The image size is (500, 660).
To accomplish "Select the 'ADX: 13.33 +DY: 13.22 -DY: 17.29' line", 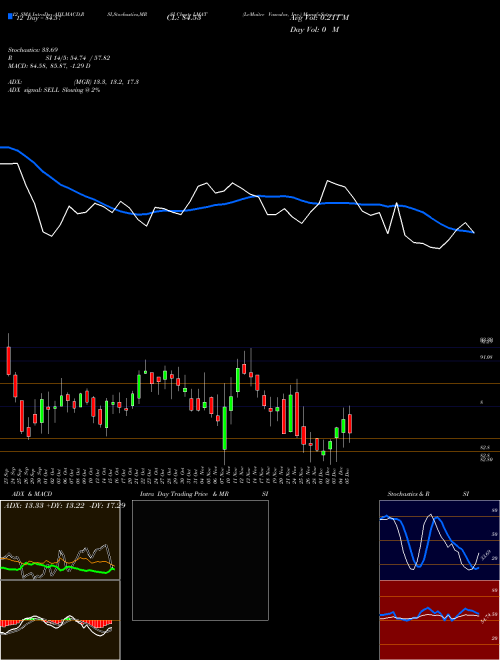I will [65, 505].
